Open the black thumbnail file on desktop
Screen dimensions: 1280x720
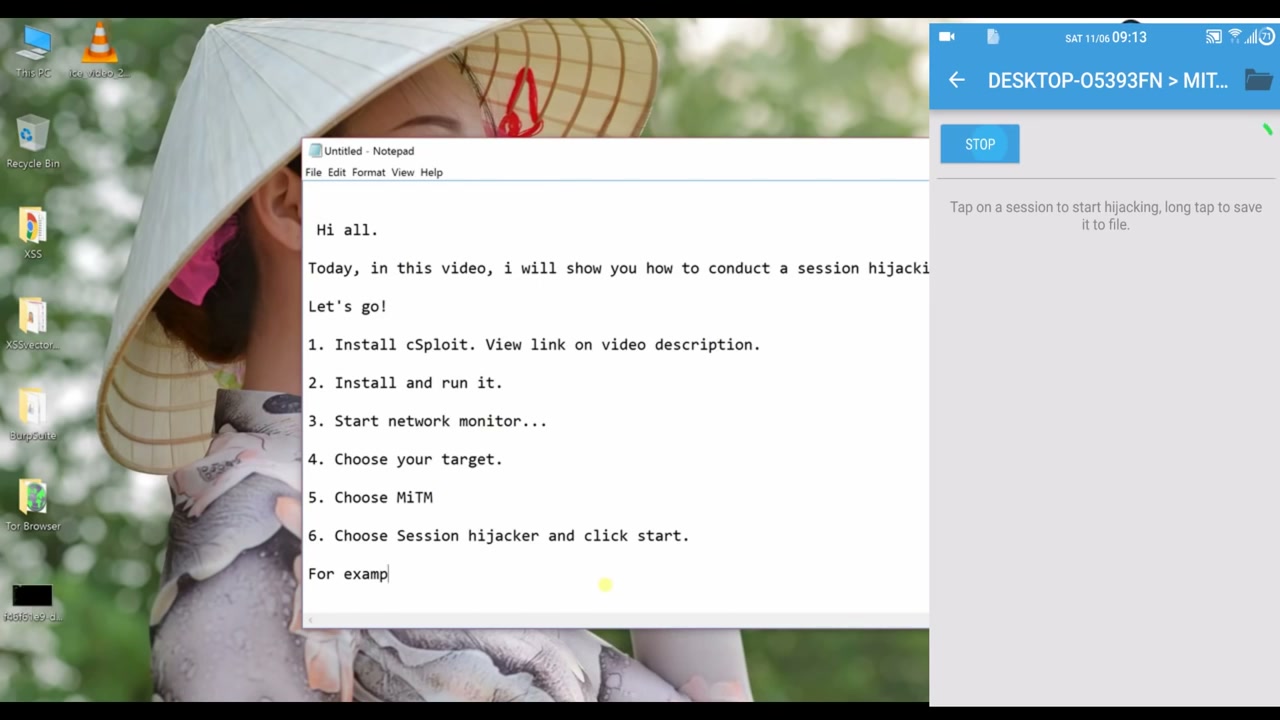click(x=33, y=602)
